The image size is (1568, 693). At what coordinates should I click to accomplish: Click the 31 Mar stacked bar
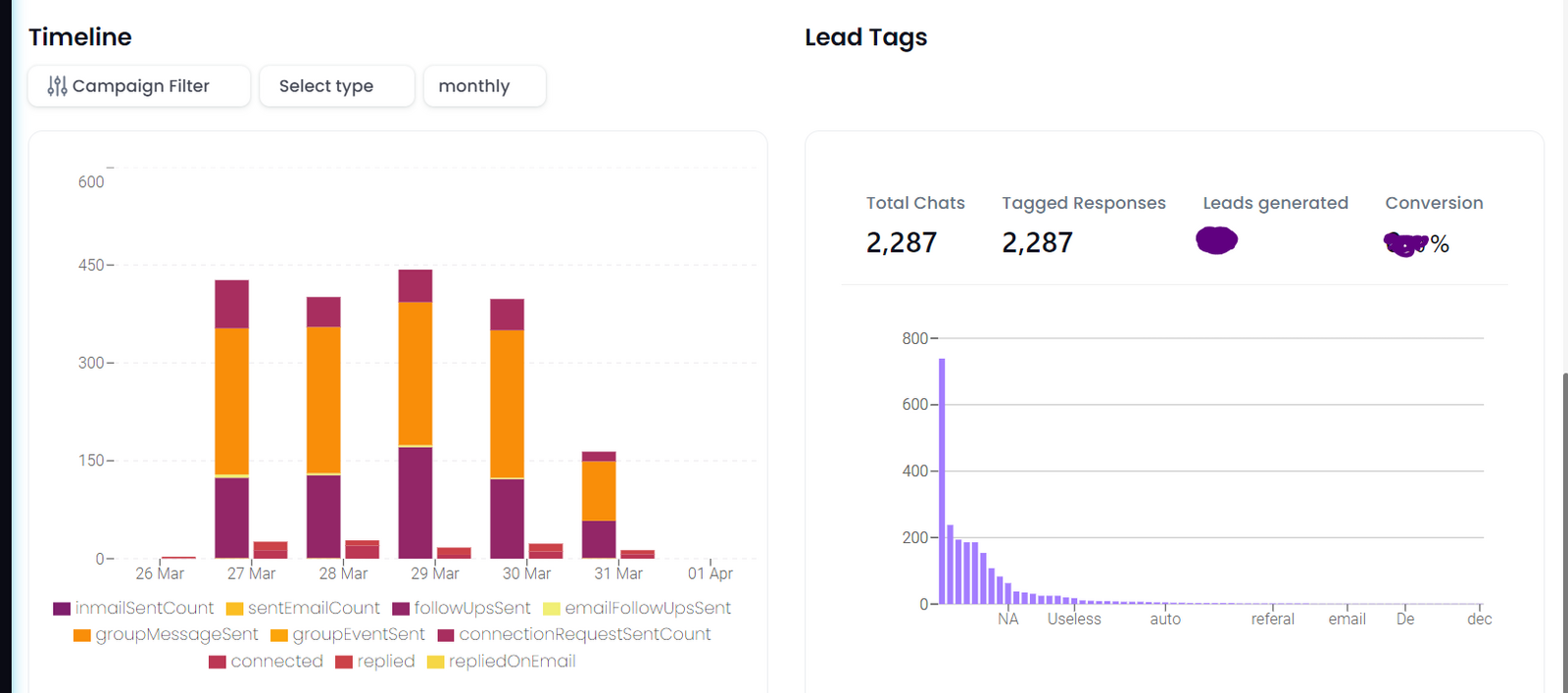(599, 505)
